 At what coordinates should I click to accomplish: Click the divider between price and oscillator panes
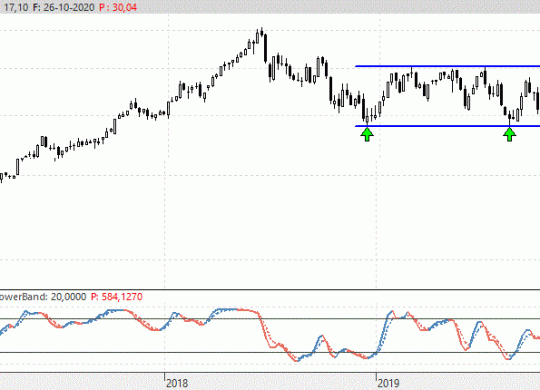[270, 290]
